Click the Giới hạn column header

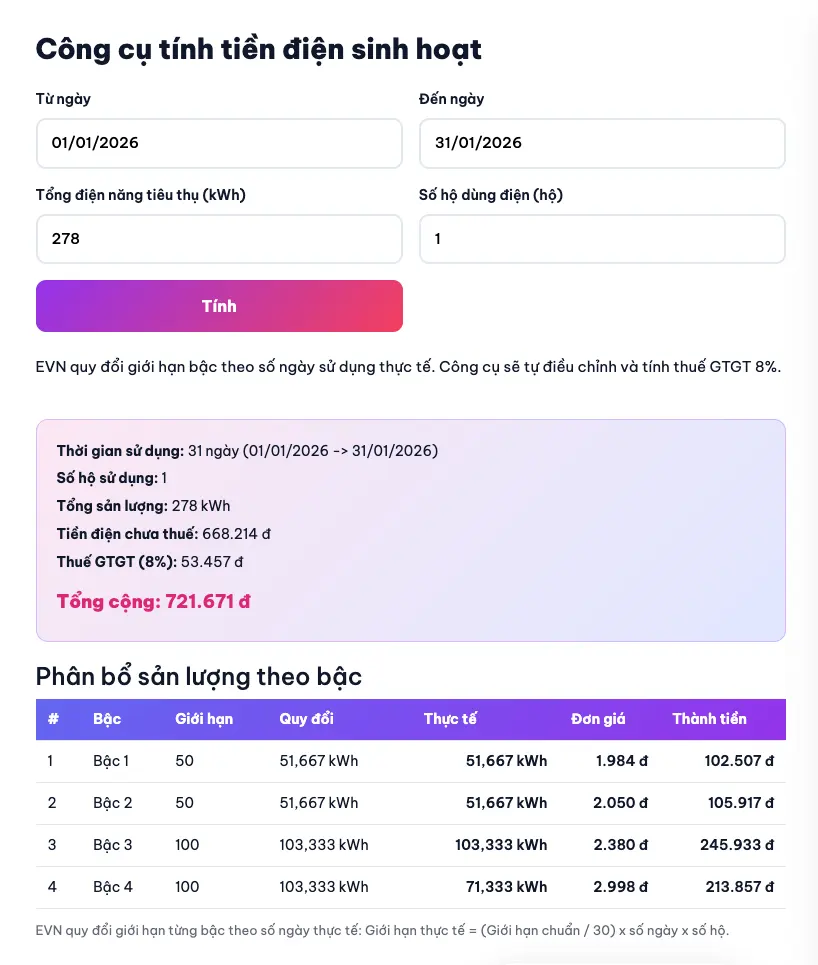pos(204,719)
